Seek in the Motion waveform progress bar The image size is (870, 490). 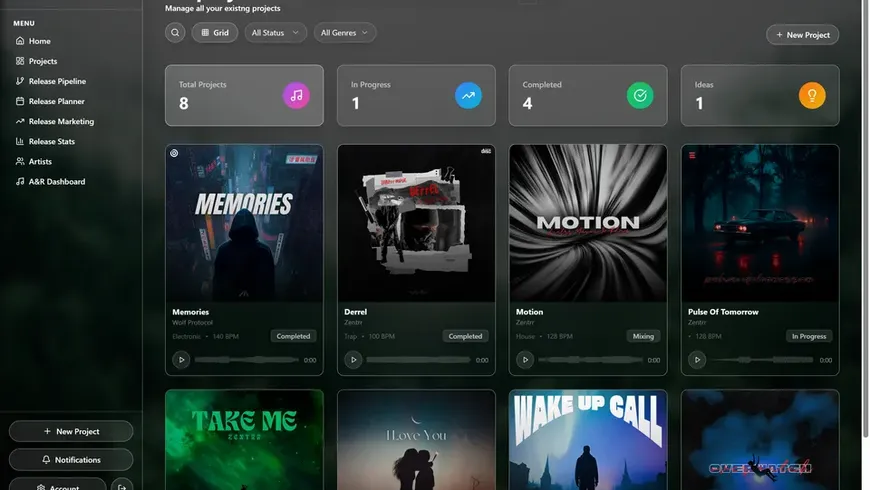[590, 360]
